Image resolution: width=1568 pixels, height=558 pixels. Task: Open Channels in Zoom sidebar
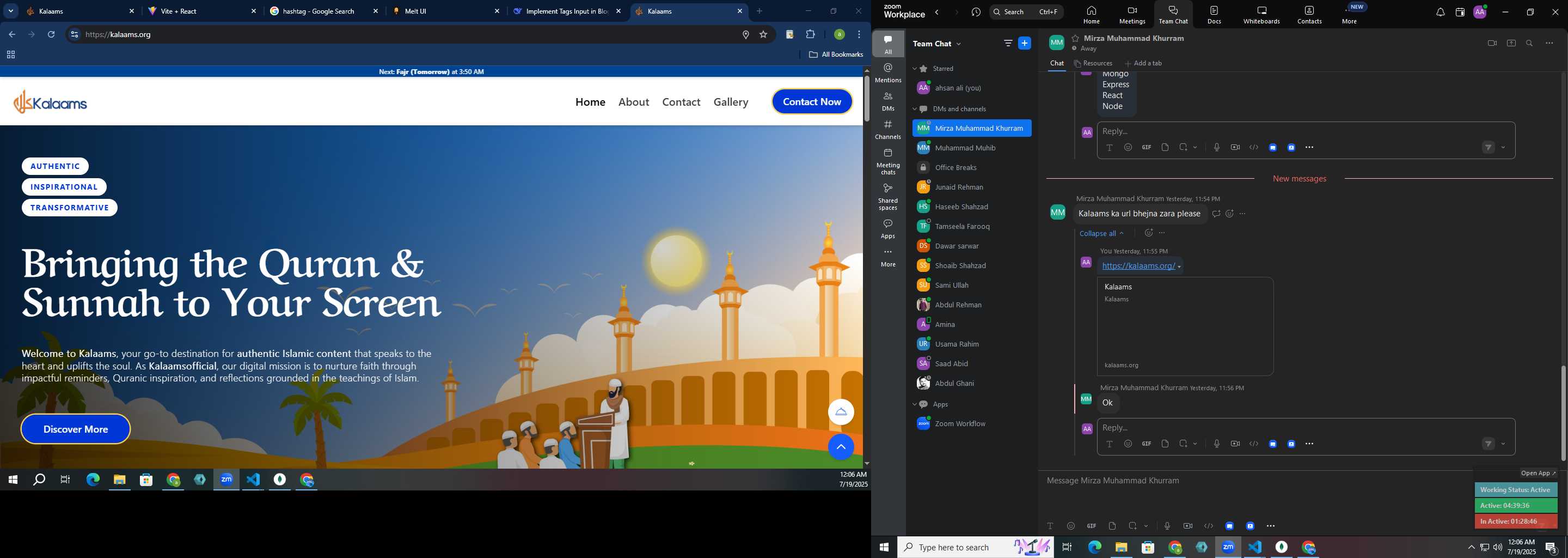click(x=888, y=130)
